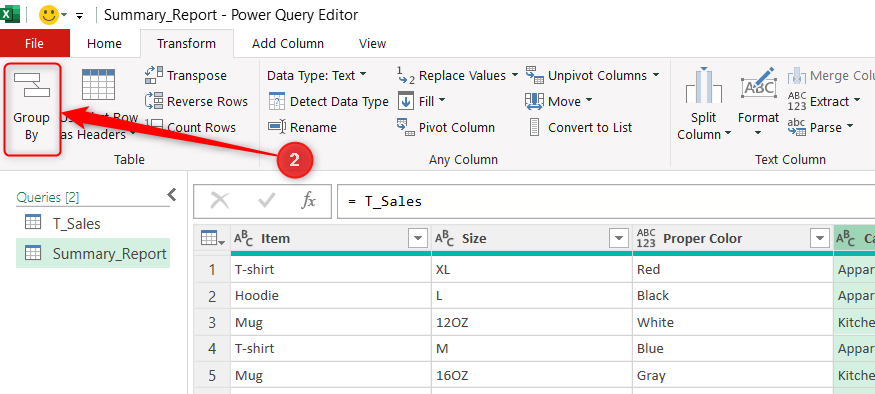875x394 pixels.
Task: Click the formula bar input field
Action: point(606,201)
